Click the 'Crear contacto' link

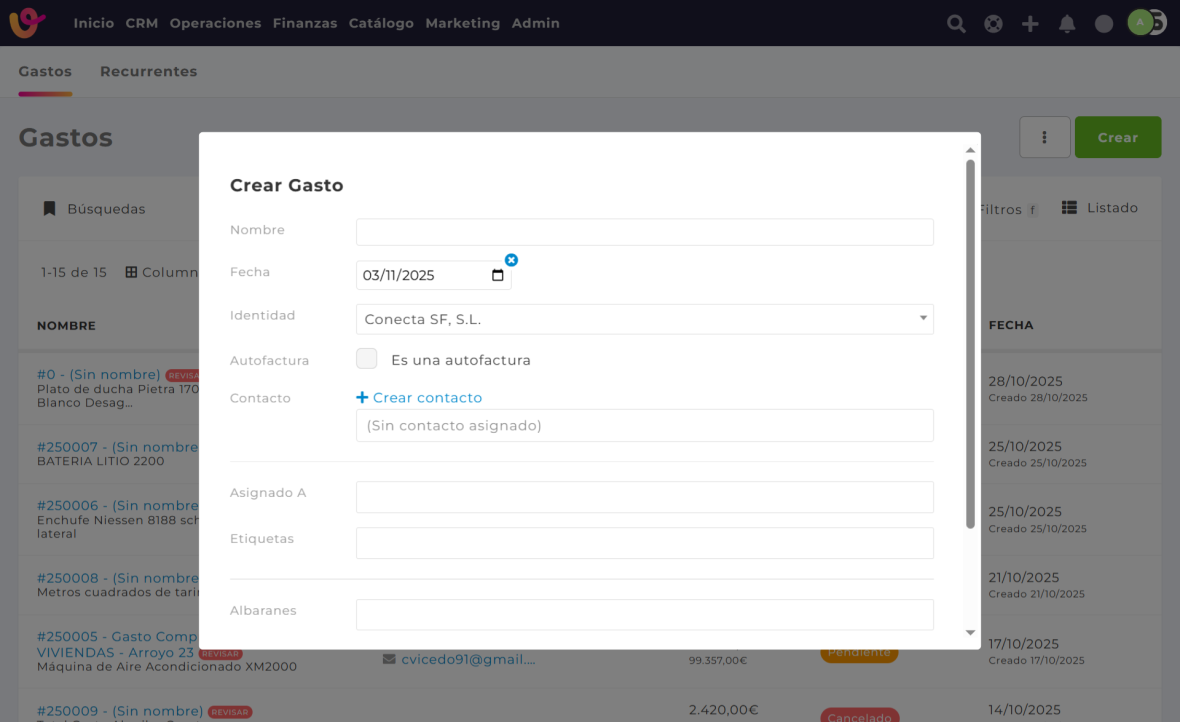pos(419,398)
